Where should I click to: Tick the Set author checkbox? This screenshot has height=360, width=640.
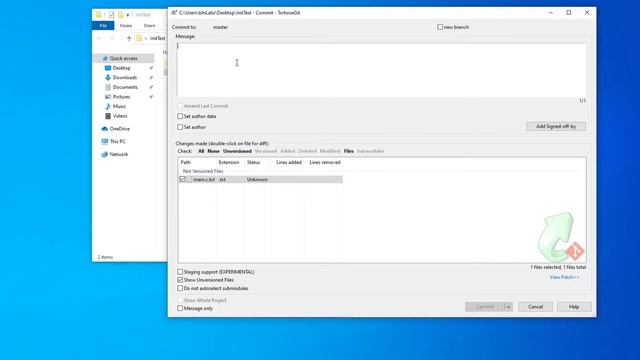coord(180,127)
